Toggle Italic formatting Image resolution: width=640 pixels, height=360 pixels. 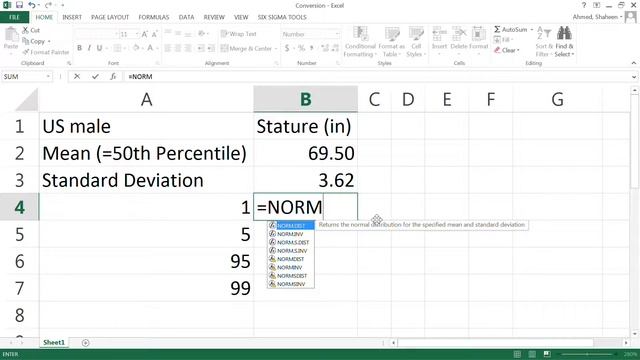click(89, 48)
